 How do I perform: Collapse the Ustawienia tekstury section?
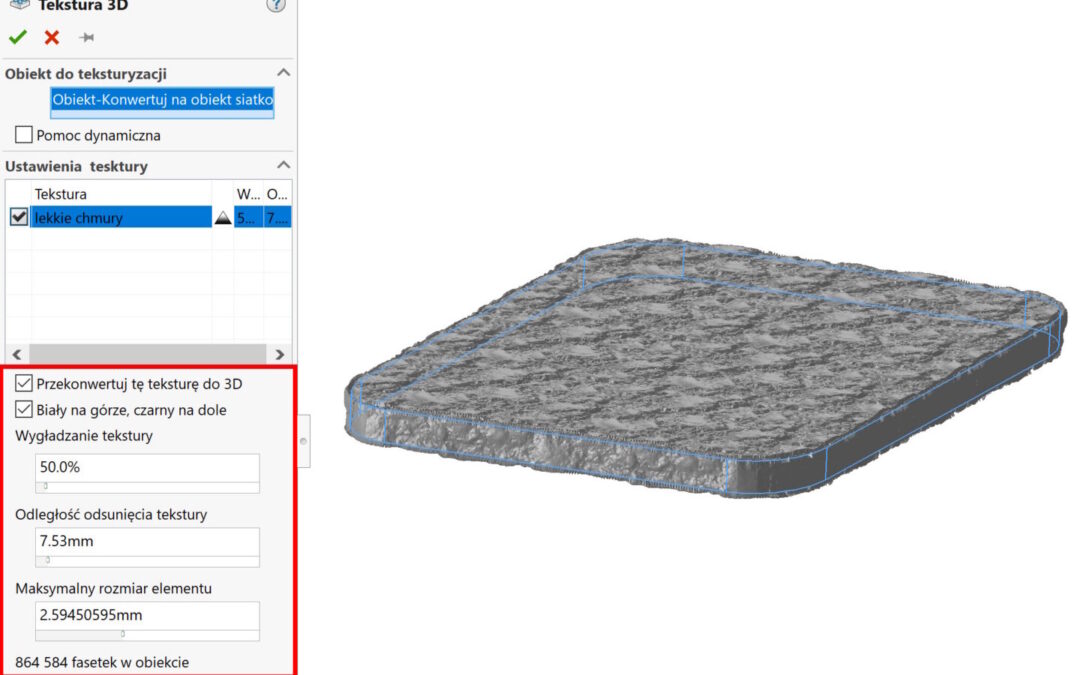(283, 165)
